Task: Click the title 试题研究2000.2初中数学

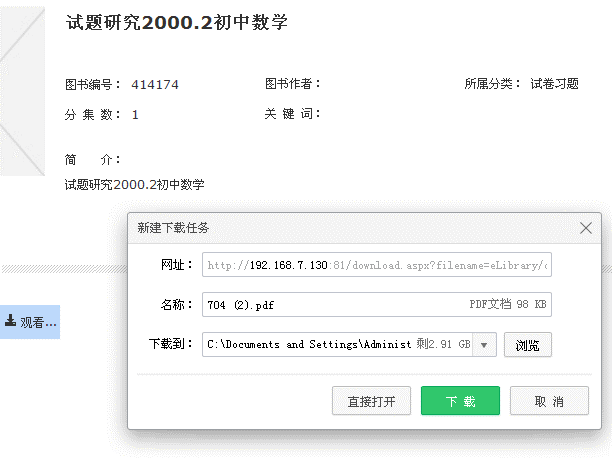Action: tap(177, 23)
